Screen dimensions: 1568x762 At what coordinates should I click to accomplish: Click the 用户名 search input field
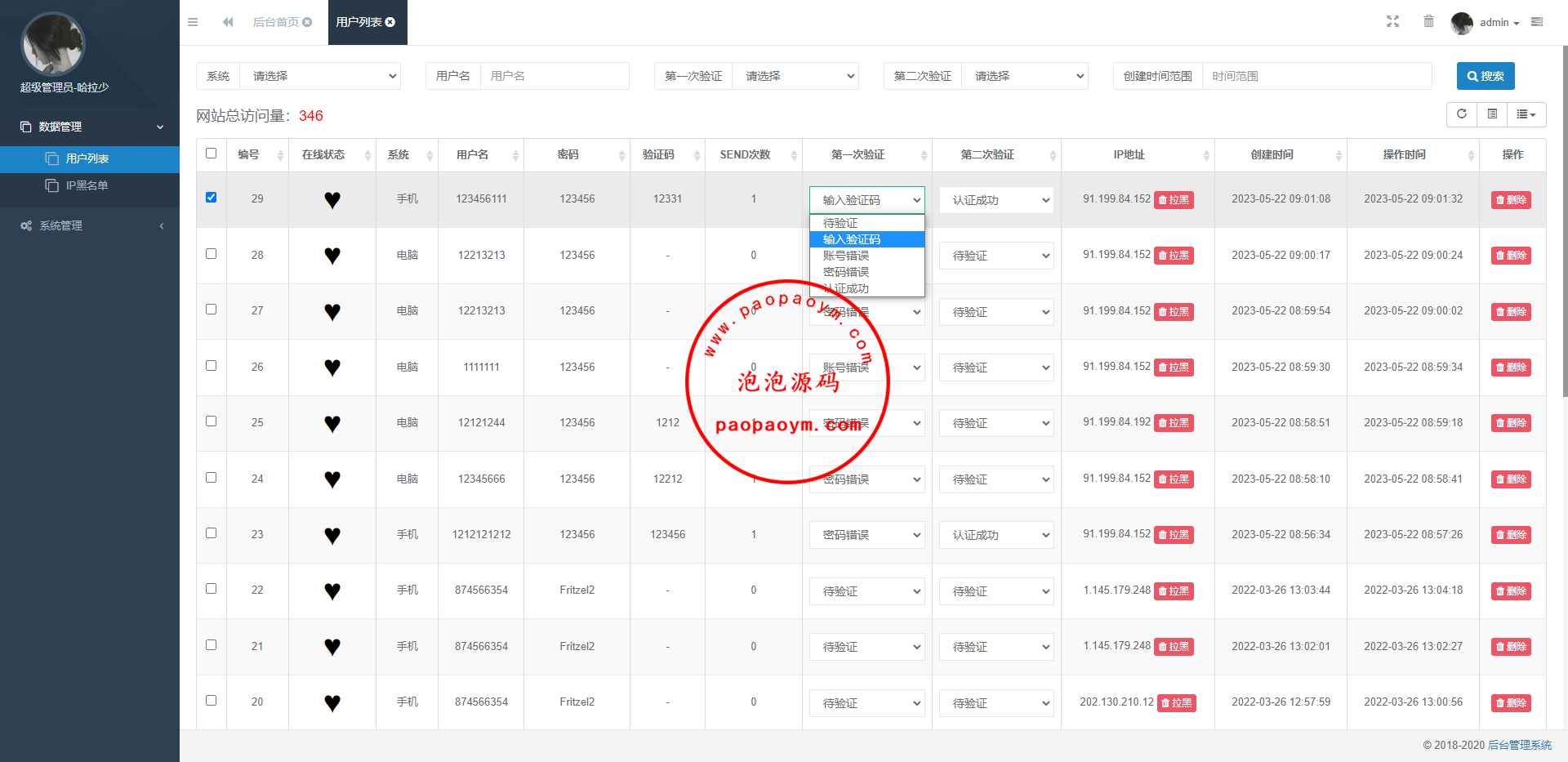pos(554,76)
